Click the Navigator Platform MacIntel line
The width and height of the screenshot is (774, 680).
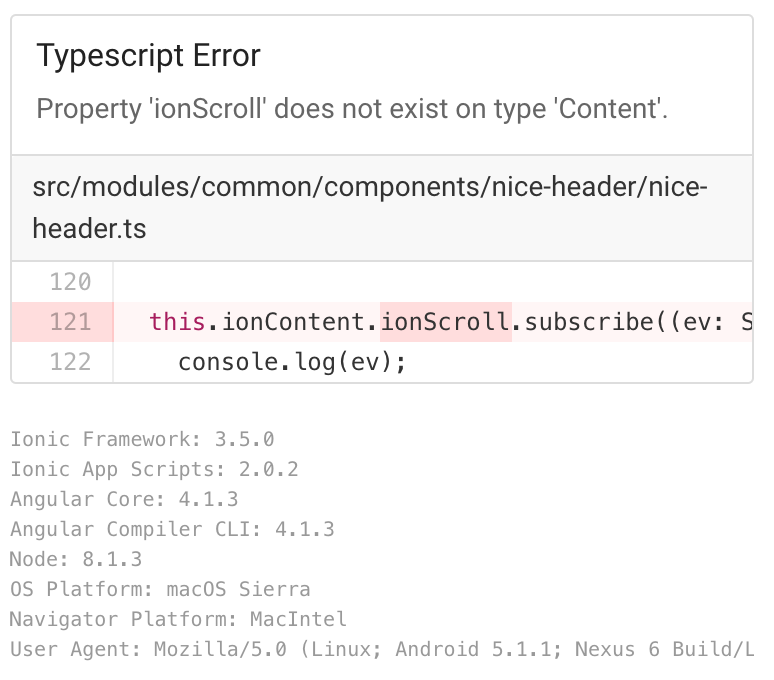179,619
